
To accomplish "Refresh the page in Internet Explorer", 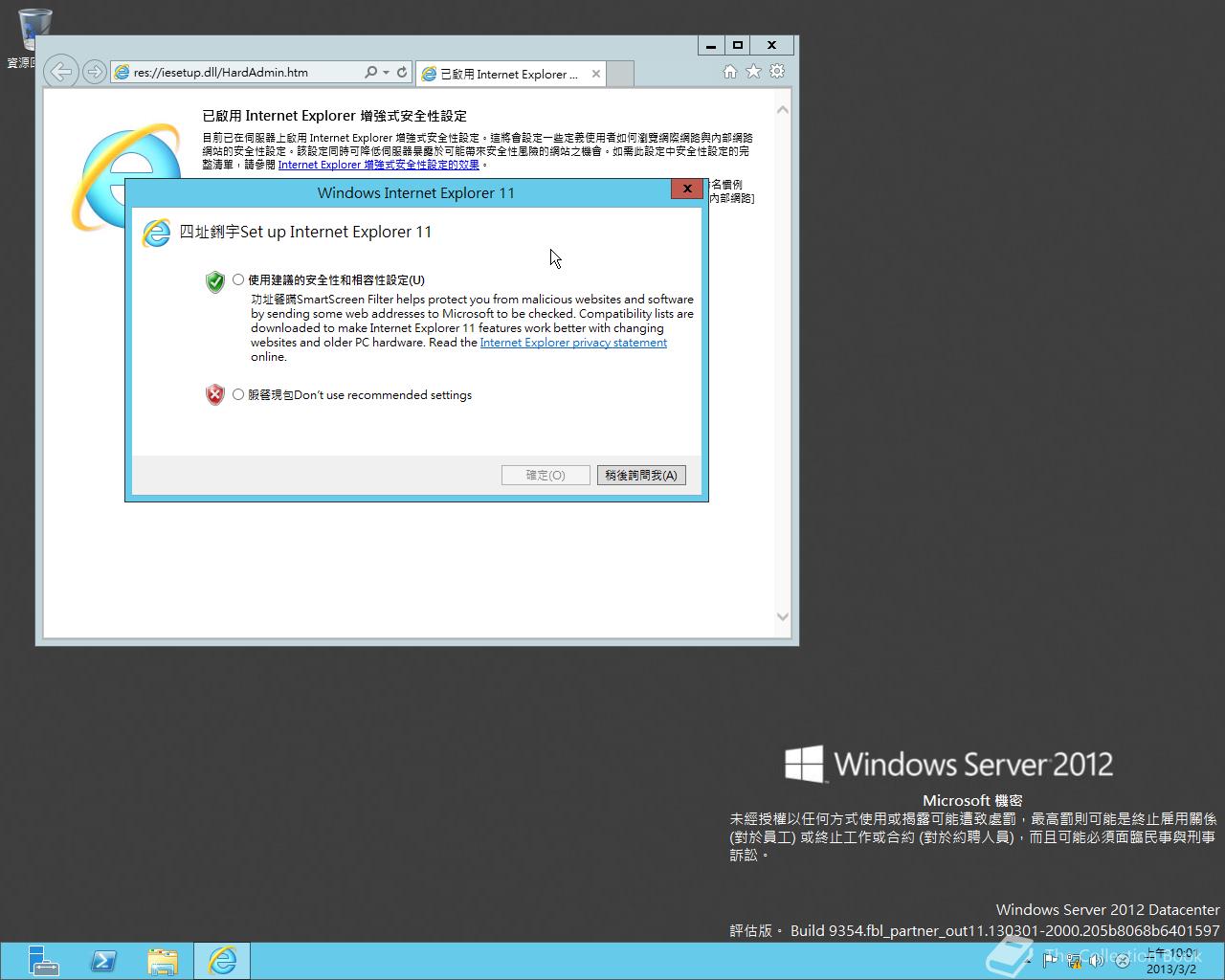I will click(x=402, y=72).
